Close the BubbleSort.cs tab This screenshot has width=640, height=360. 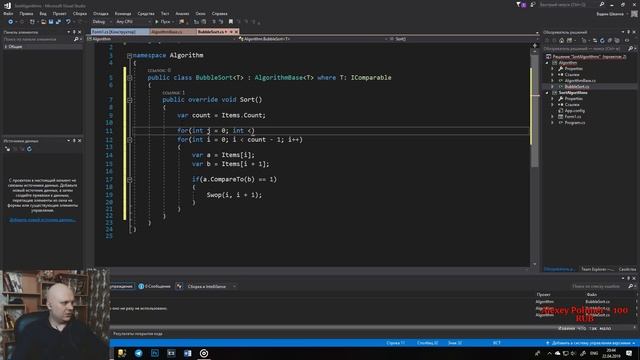tap(236, 31)
